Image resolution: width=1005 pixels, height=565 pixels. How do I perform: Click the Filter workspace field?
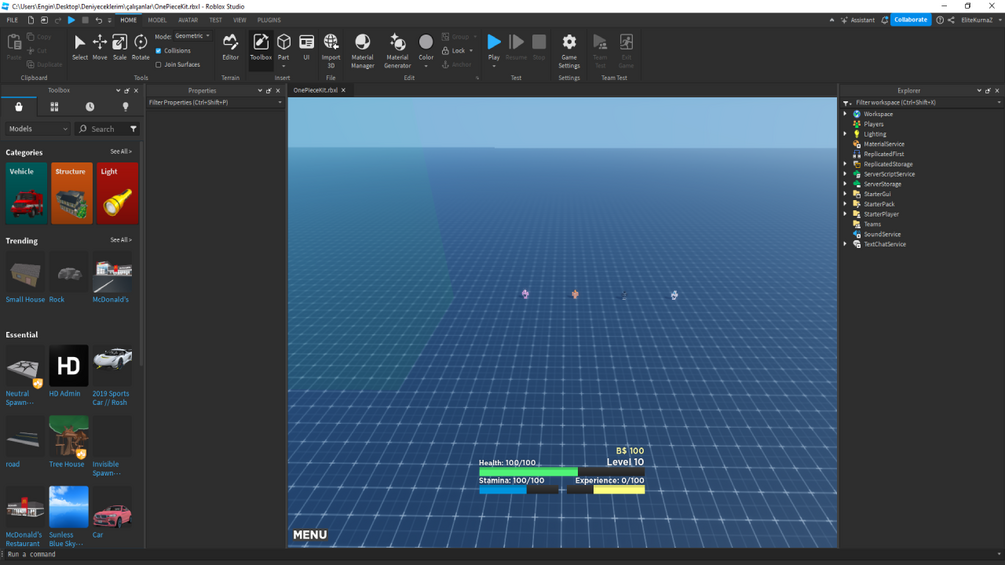click(x=922, y=102)
